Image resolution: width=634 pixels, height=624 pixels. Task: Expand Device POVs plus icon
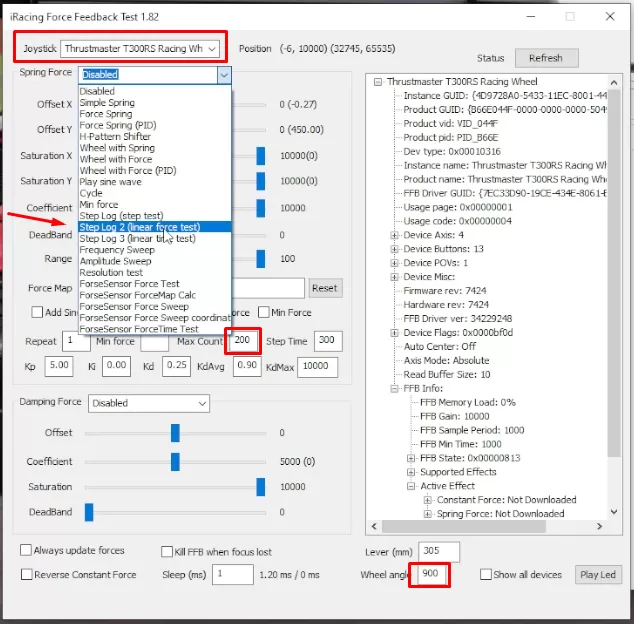[394, 263]
